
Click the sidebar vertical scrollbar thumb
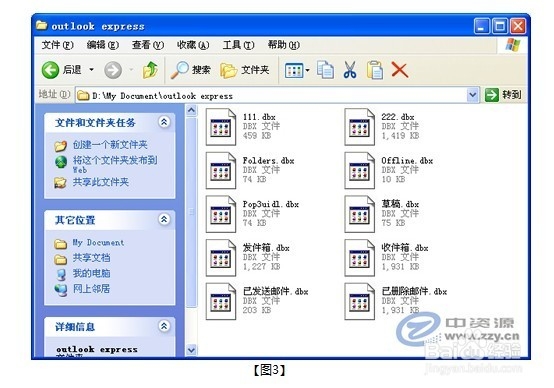coord(191,212)
